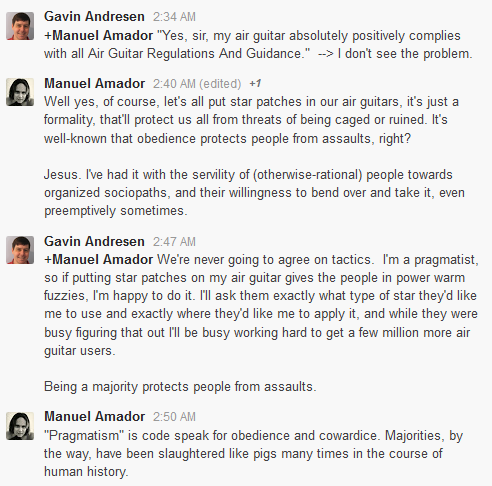The image size is (492, 486).
Task: Click the "I don't see the problem" text
Action: (x=405, y=54)
